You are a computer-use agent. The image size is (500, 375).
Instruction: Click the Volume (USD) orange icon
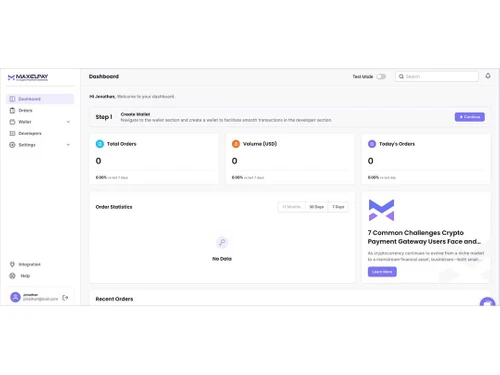pyautogui.click(x=236, y=144)
